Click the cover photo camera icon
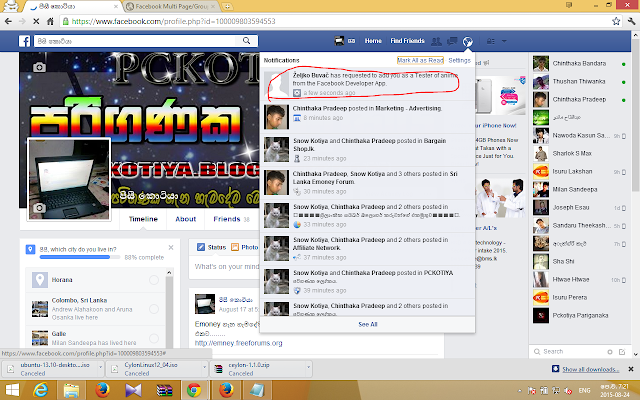Screen dimensions: 640x400 point(39,67)
